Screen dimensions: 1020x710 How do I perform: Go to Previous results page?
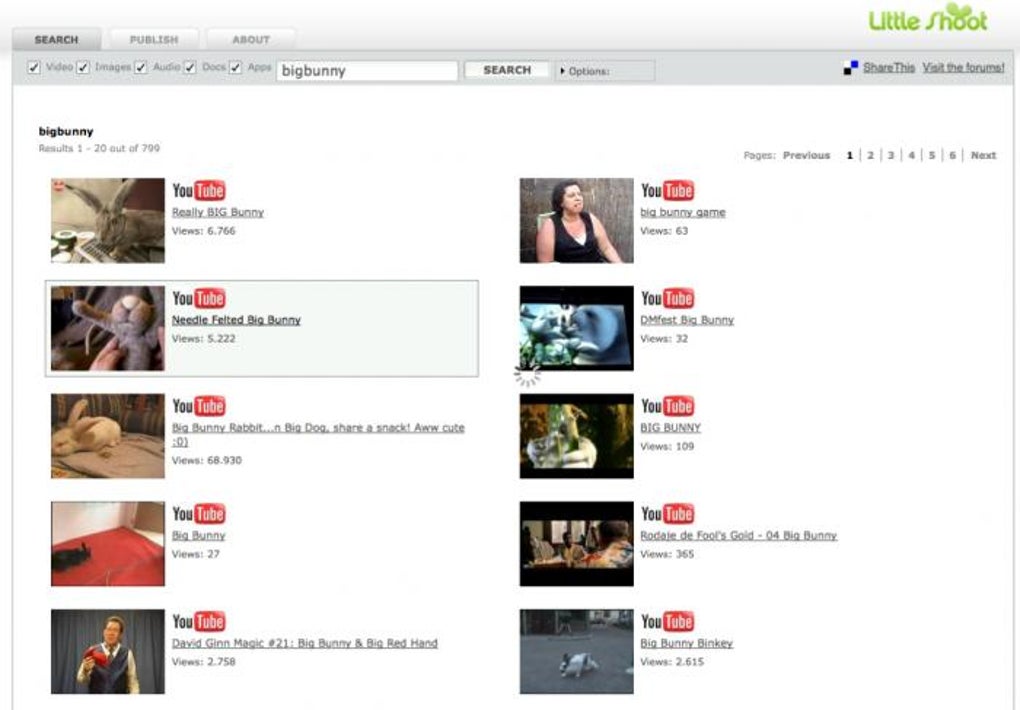tap(807, 155)
